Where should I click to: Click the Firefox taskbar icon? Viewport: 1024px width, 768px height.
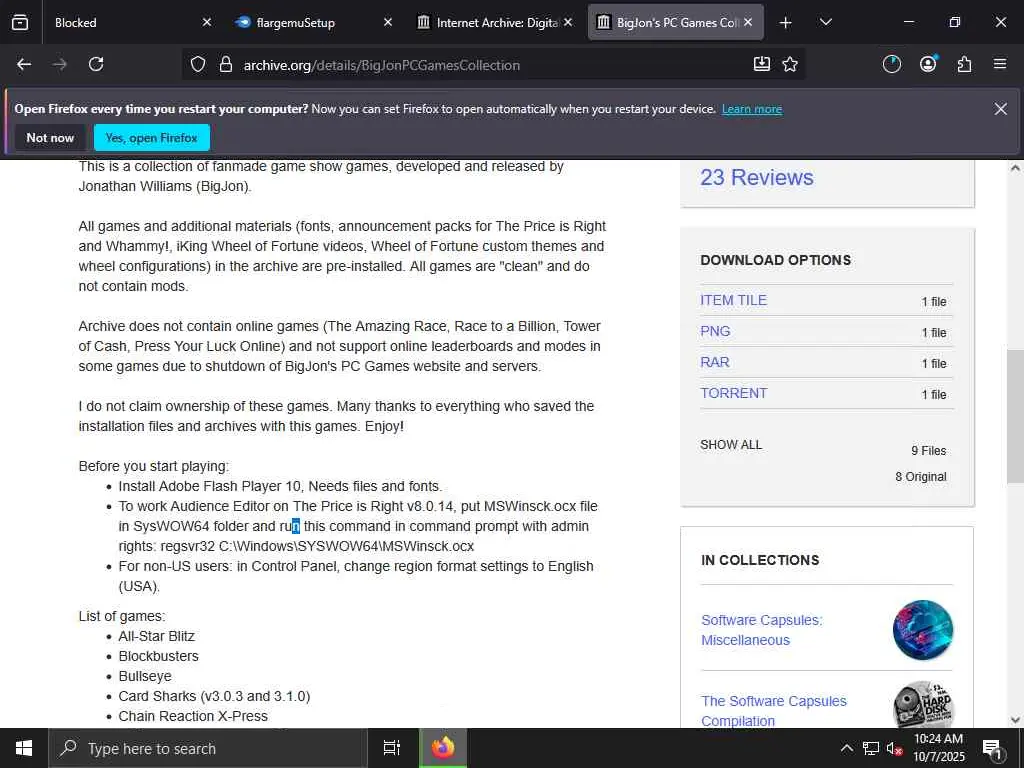[443, 748]
